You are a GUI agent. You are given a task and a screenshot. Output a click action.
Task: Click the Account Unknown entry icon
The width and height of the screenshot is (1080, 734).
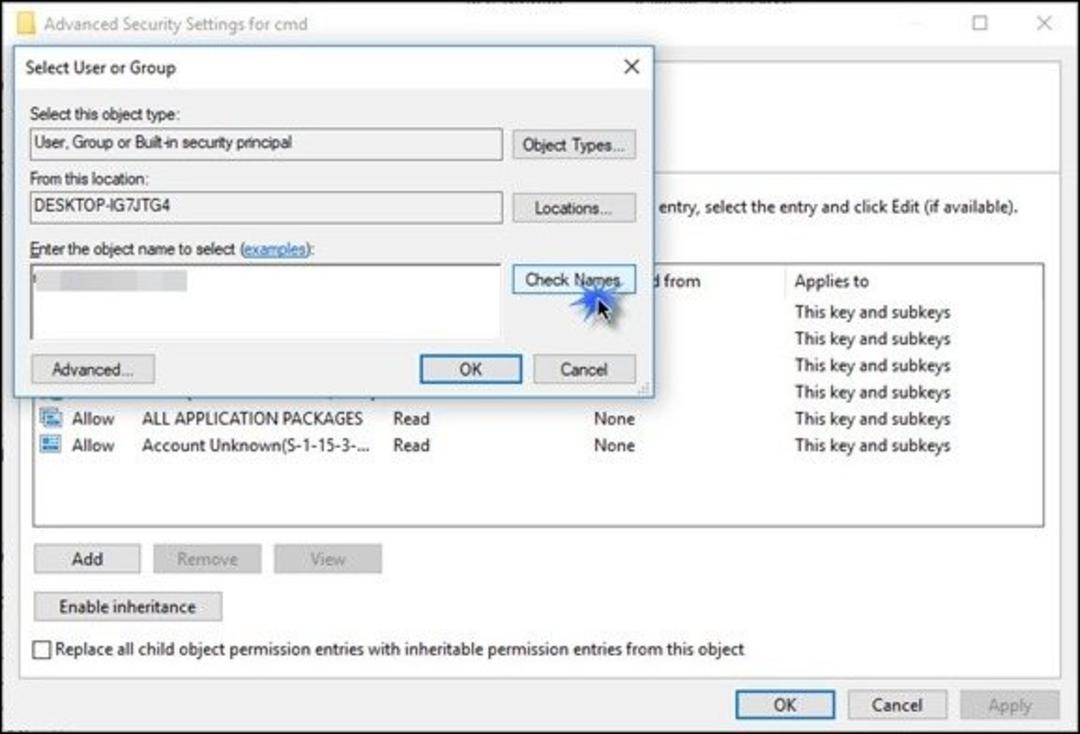(x=50, y=444)
